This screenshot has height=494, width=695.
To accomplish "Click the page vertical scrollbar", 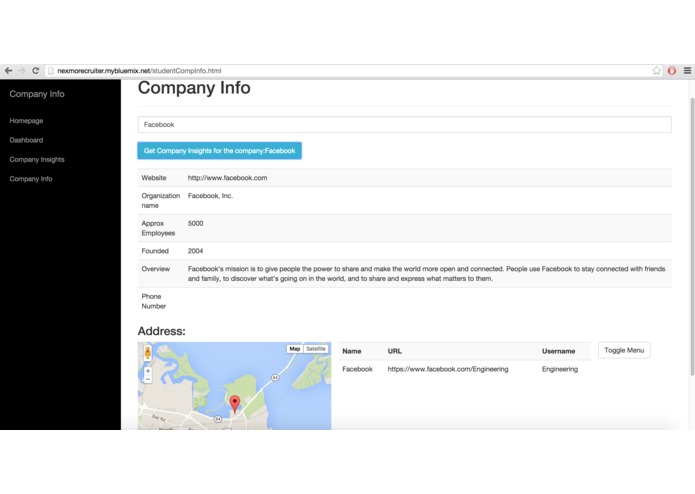I will coord(692,237).
